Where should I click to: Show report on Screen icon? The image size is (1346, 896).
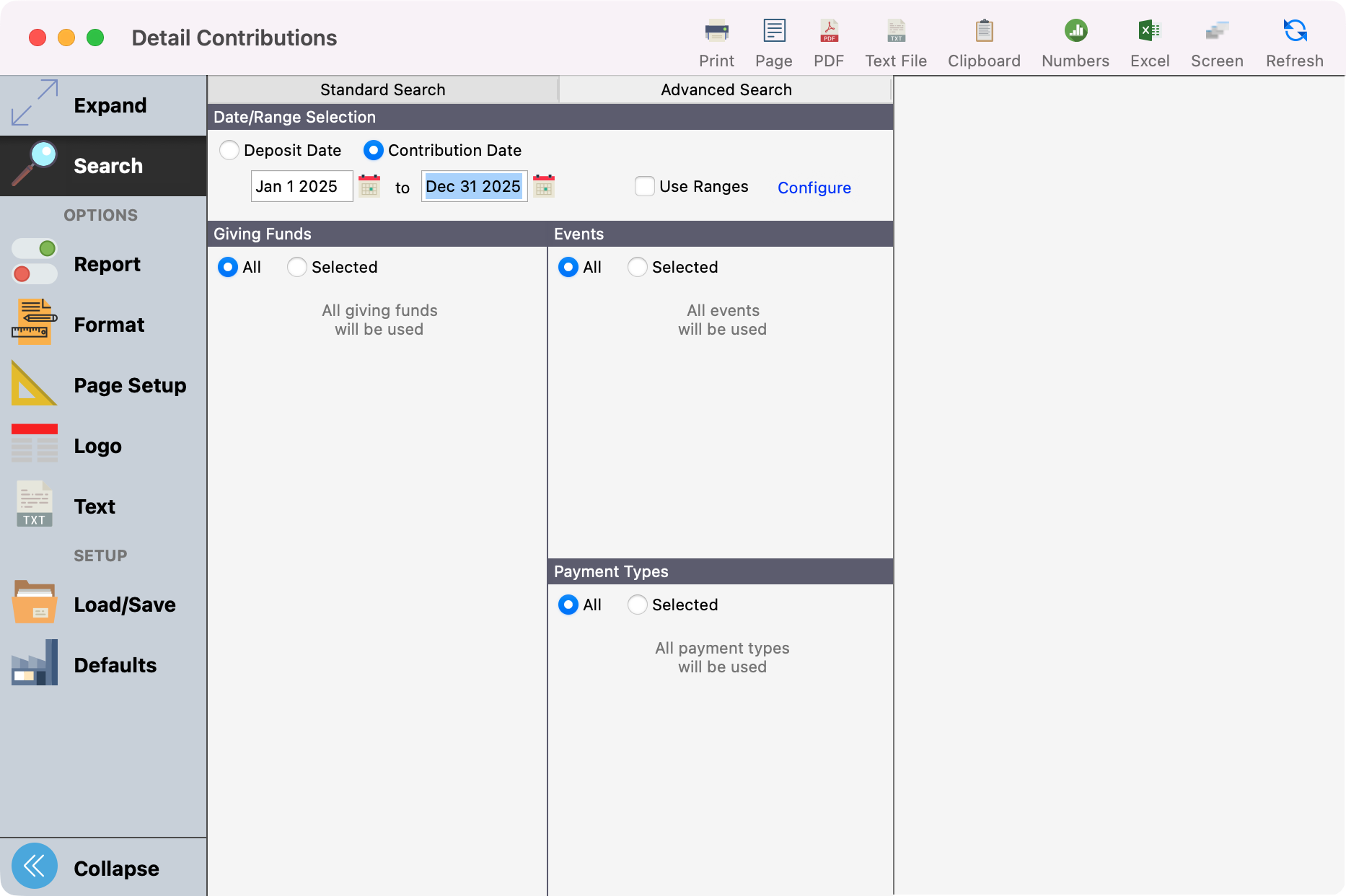tap(1217, 31)
